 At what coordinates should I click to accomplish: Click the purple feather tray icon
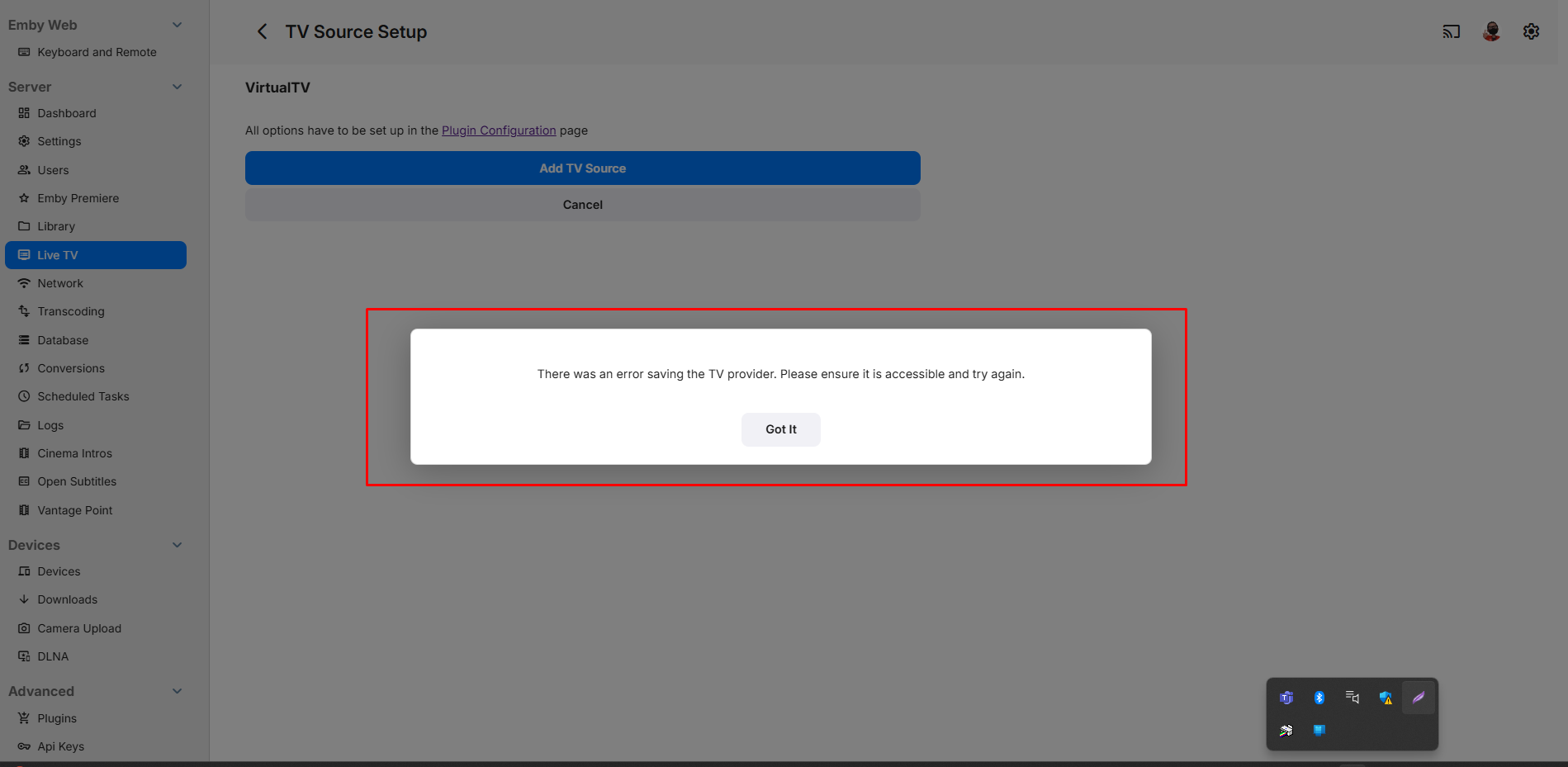[x=1419, y=698]
